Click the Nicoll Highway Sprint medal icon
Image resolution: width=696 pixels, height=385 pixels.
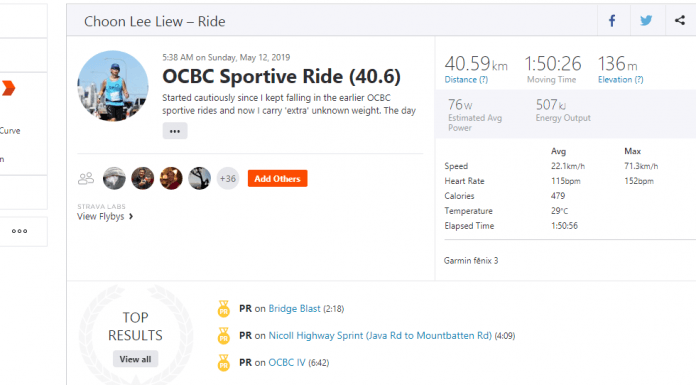(x=224, y=336)
